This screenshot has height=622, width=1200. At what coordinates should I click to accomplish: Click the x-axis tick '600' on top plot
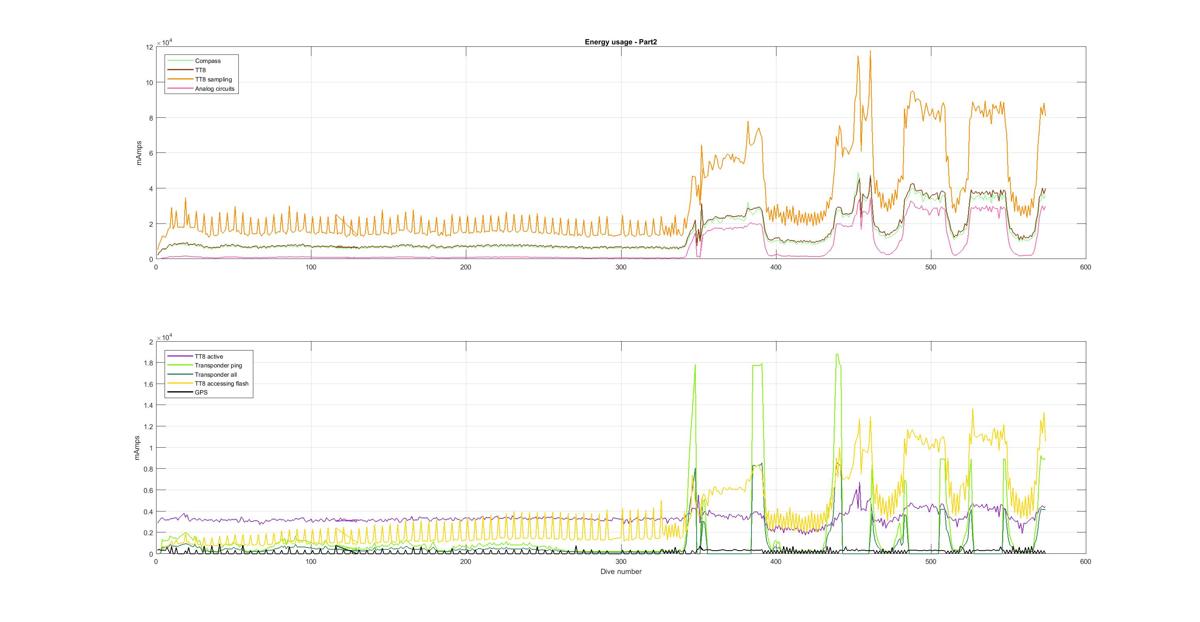1085,267
